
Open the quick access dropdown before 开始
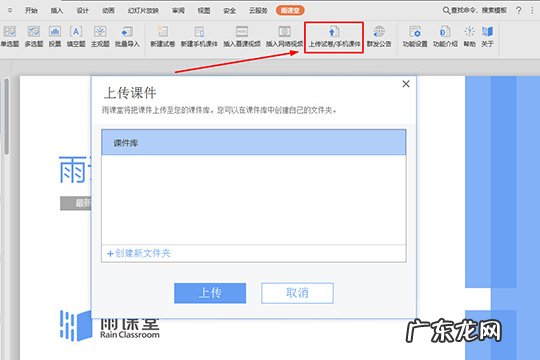[10, 10]
